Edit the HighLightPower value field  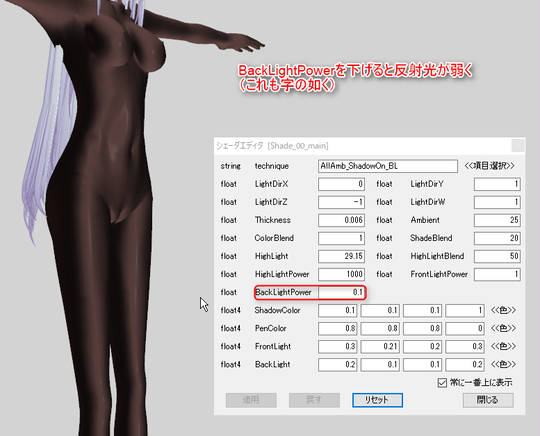pyautogui.click(x=341, y=274)
